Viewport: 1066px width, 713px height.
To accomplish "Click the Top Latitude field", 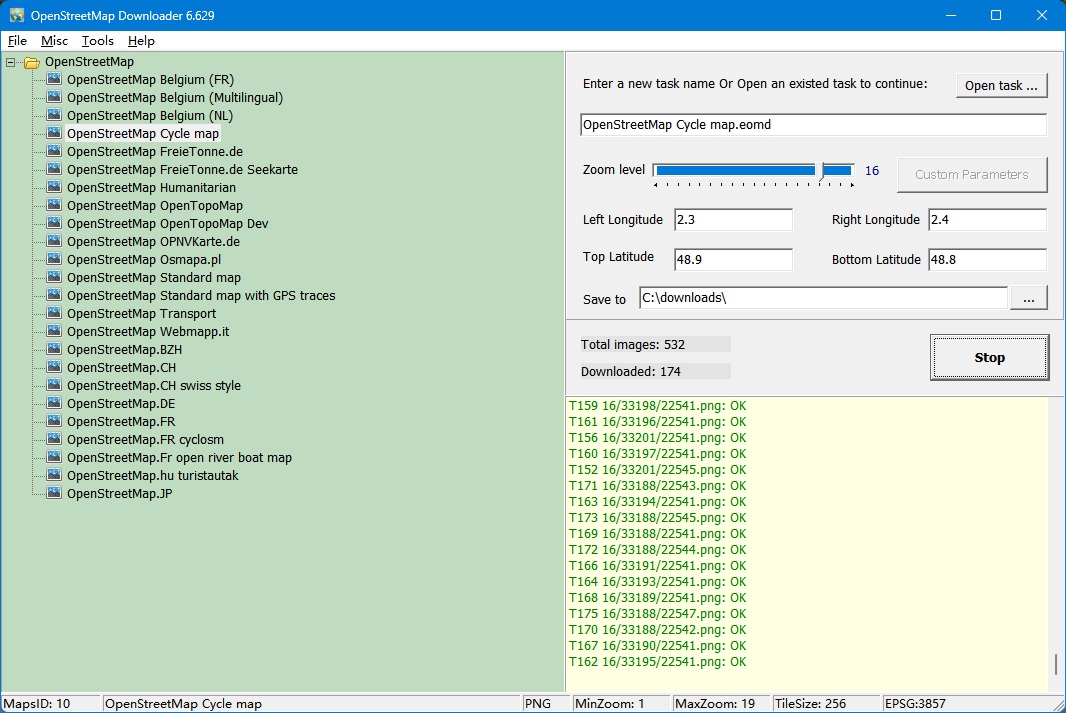I will pyautogui.click(x=733, y=259).
